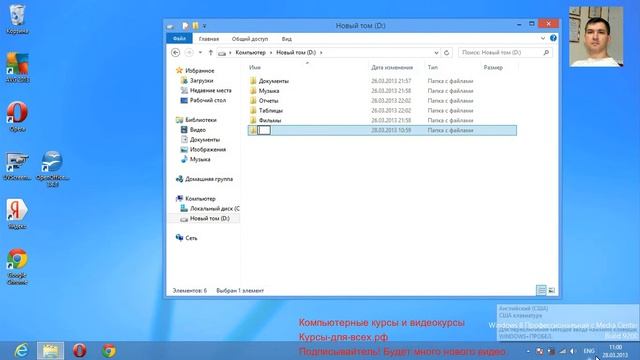Open the recent locations dropdown arrow
The height and width of the screenshot is (360, 640).
200,53
